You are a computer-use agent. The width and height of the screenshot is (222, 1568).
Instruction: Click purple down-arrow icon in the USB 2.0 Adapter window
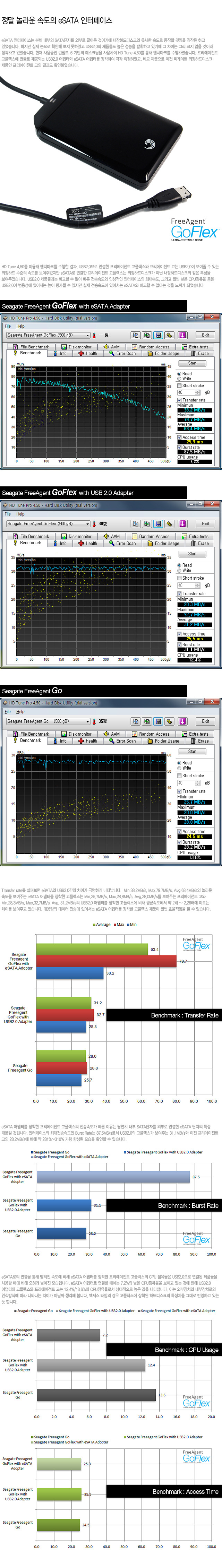click(x=183, y=523)
